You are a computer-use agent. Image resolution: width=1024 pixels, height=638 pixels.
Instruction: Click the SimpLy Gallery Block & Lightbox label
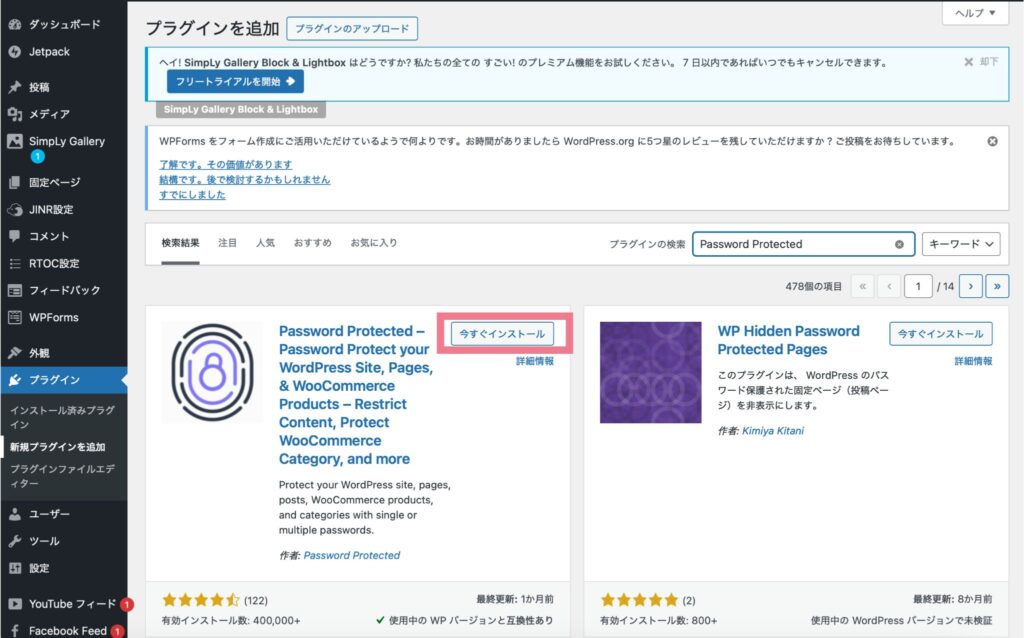tap(241, 110)
